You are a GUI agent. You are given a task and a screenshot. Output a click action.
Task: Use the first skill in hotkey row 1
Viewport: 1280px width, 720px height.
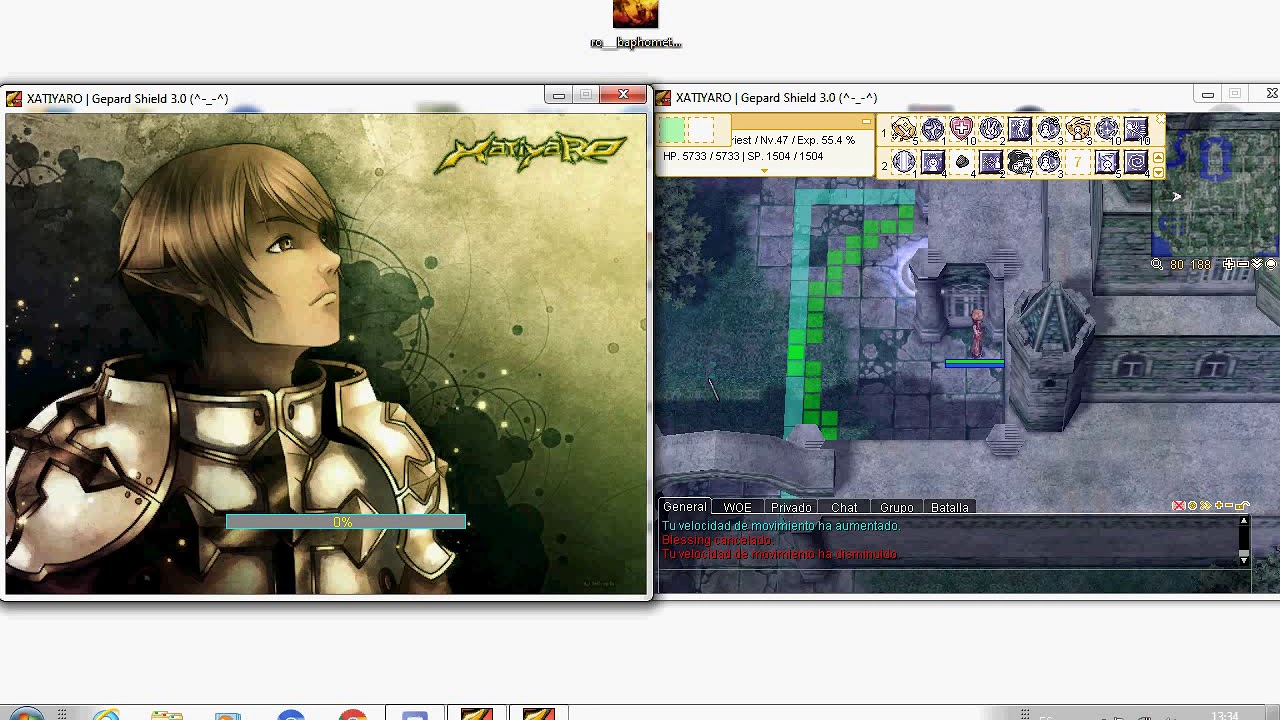click(x=904, y=129)
